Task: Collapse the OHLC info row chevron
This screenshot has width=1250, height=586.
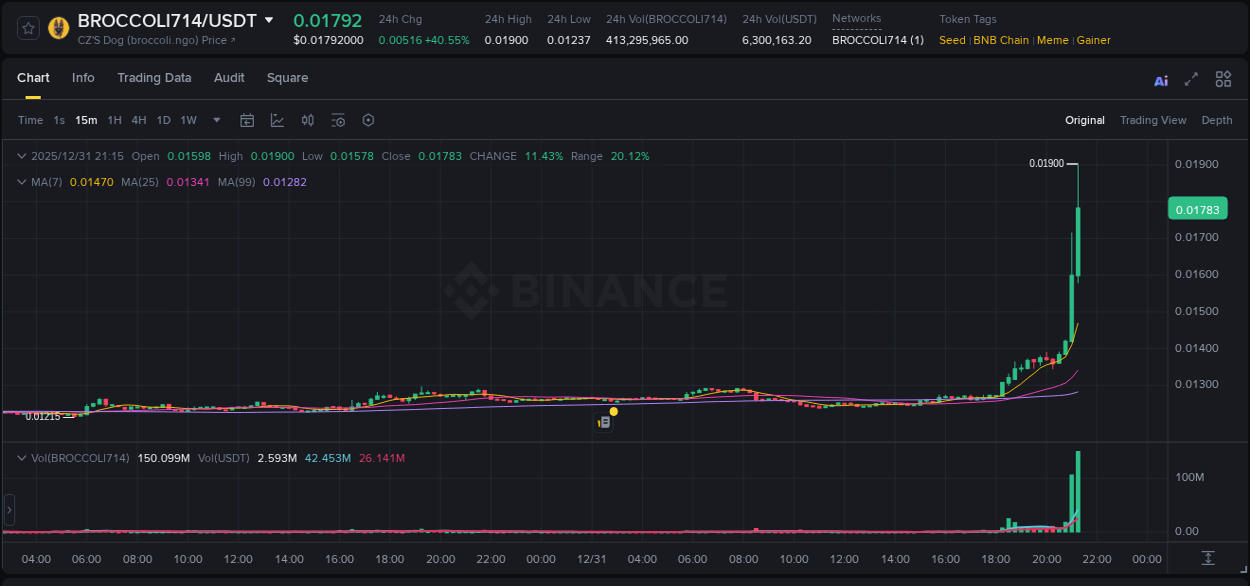Action: (x=22, y=156)
